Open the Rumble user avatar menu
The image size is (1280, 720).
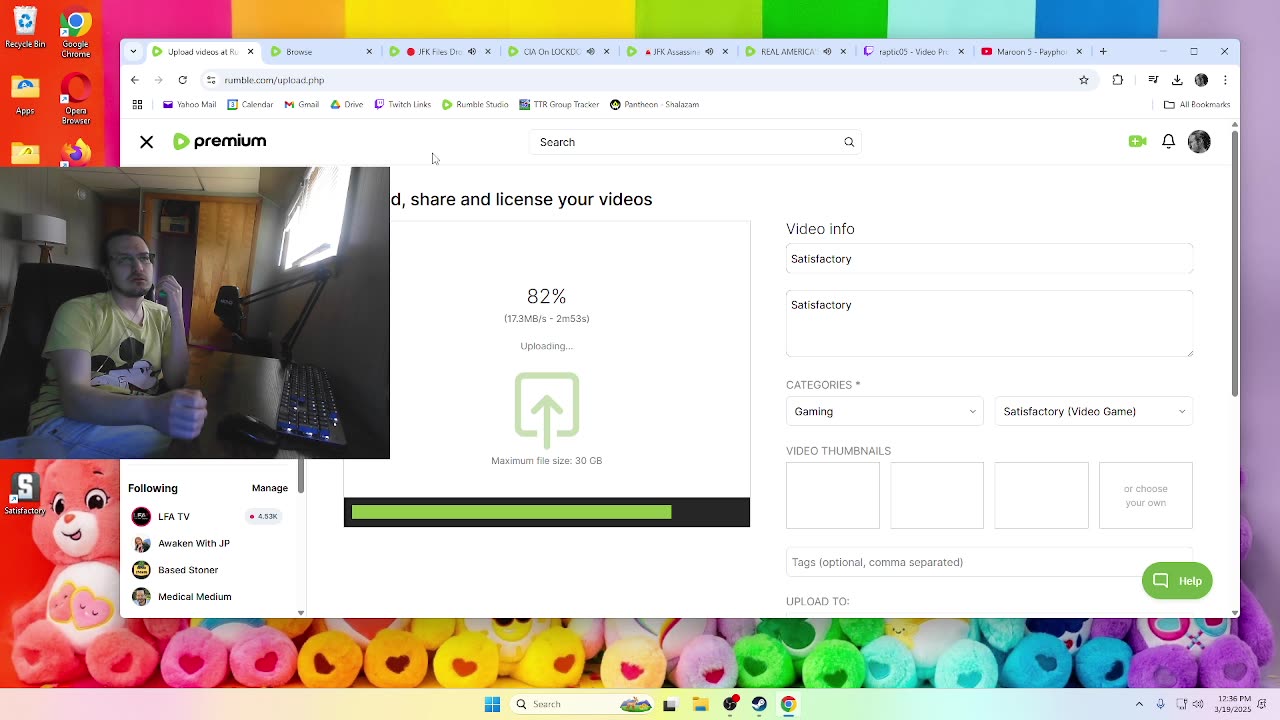pyautogui.click(x=1199, y=142)
